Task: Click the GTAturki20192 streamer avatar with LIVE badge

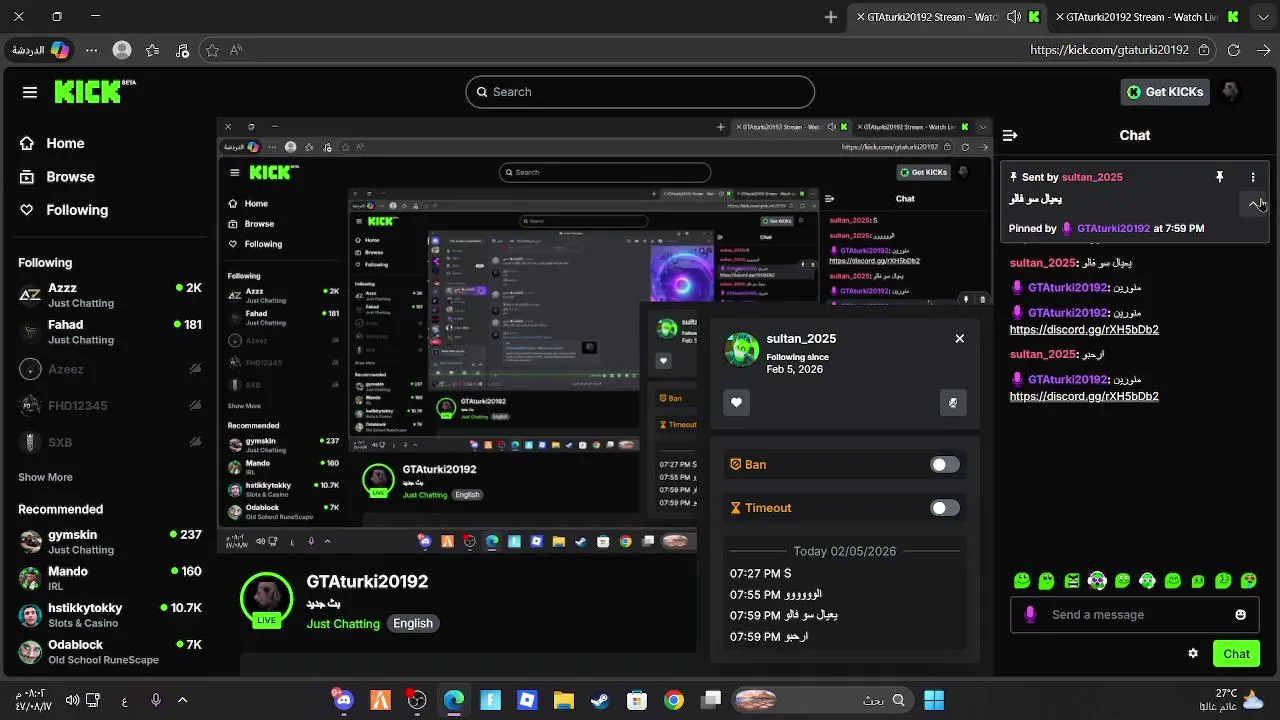Action: (x=267, y=598)
